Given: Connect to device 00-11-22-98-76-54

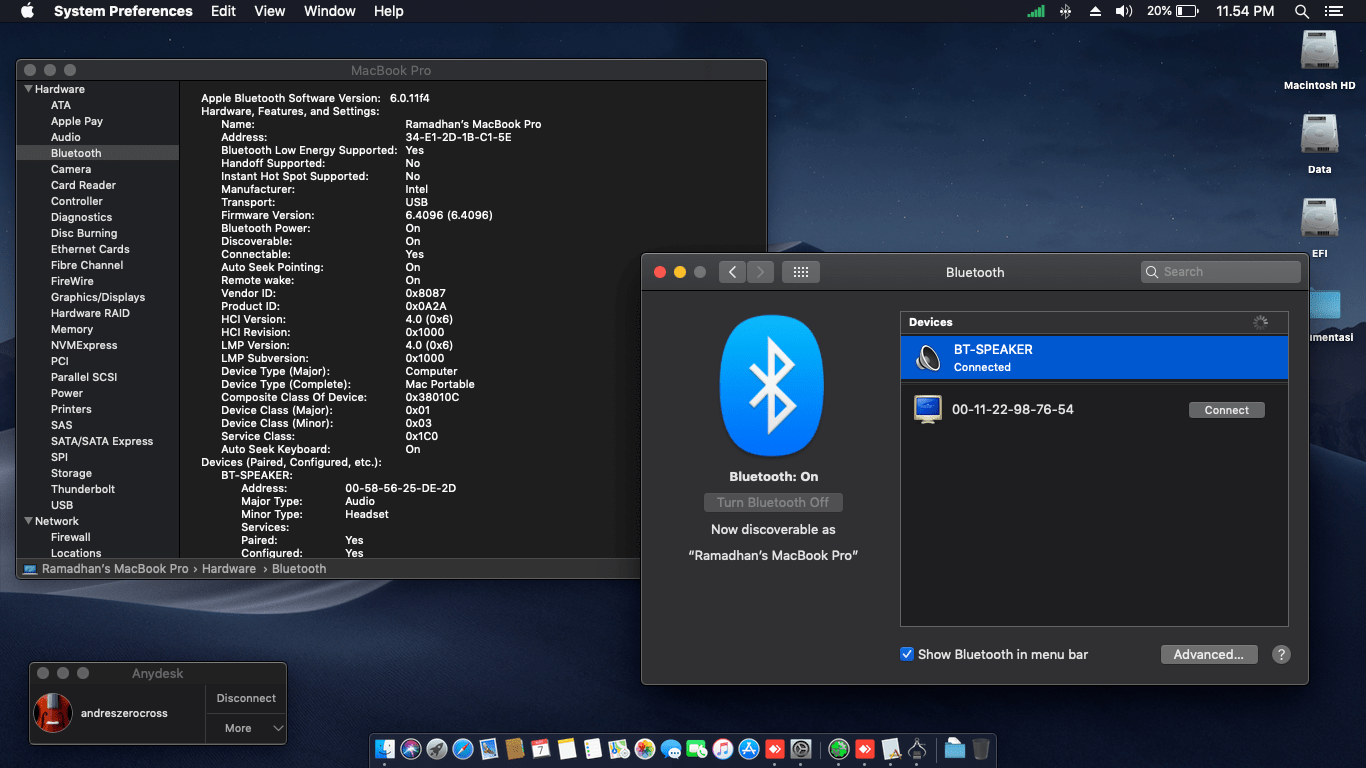Looking at the screenshot, I should (x=1227, y=410).
